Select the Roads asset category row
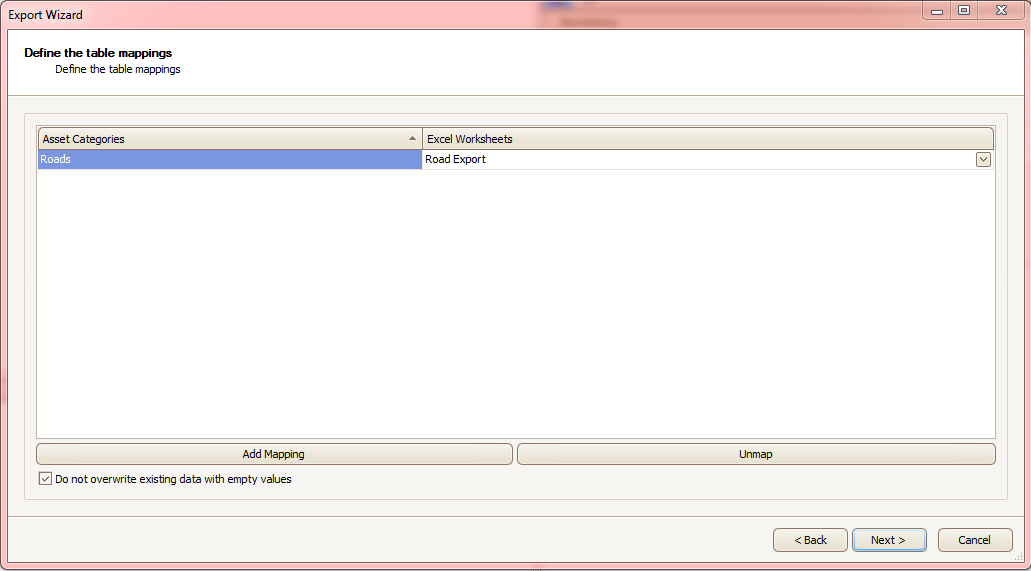 pos(229,159)
